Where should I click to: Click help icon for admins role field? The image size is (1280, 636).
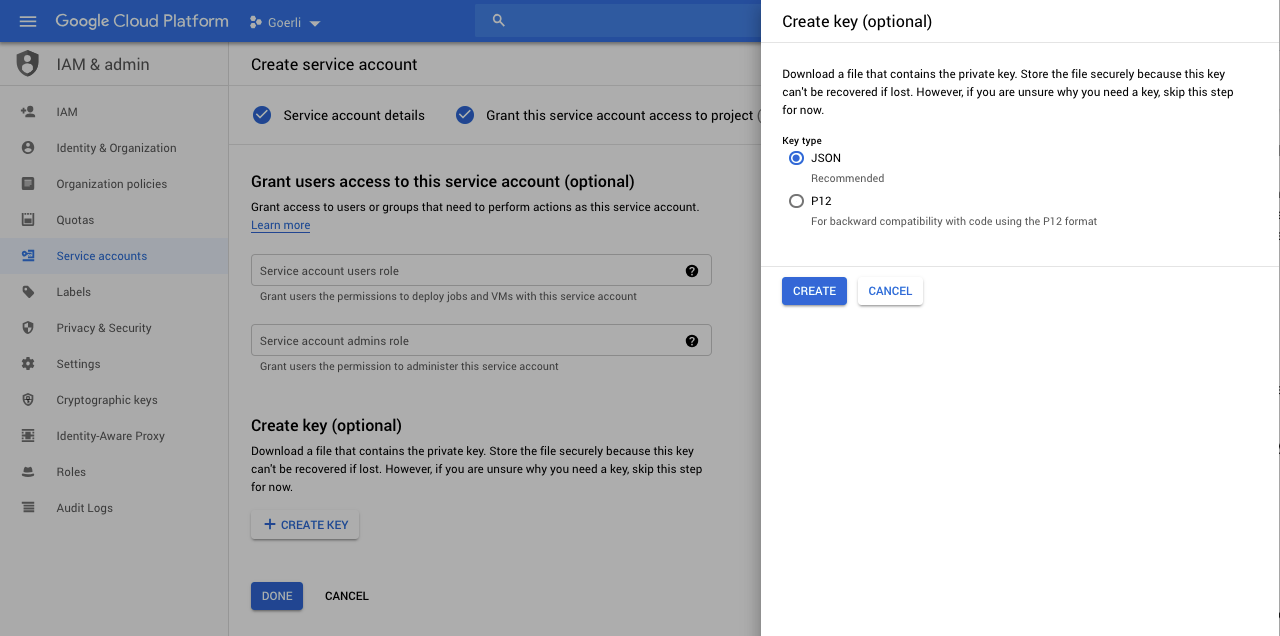point(691,341)
